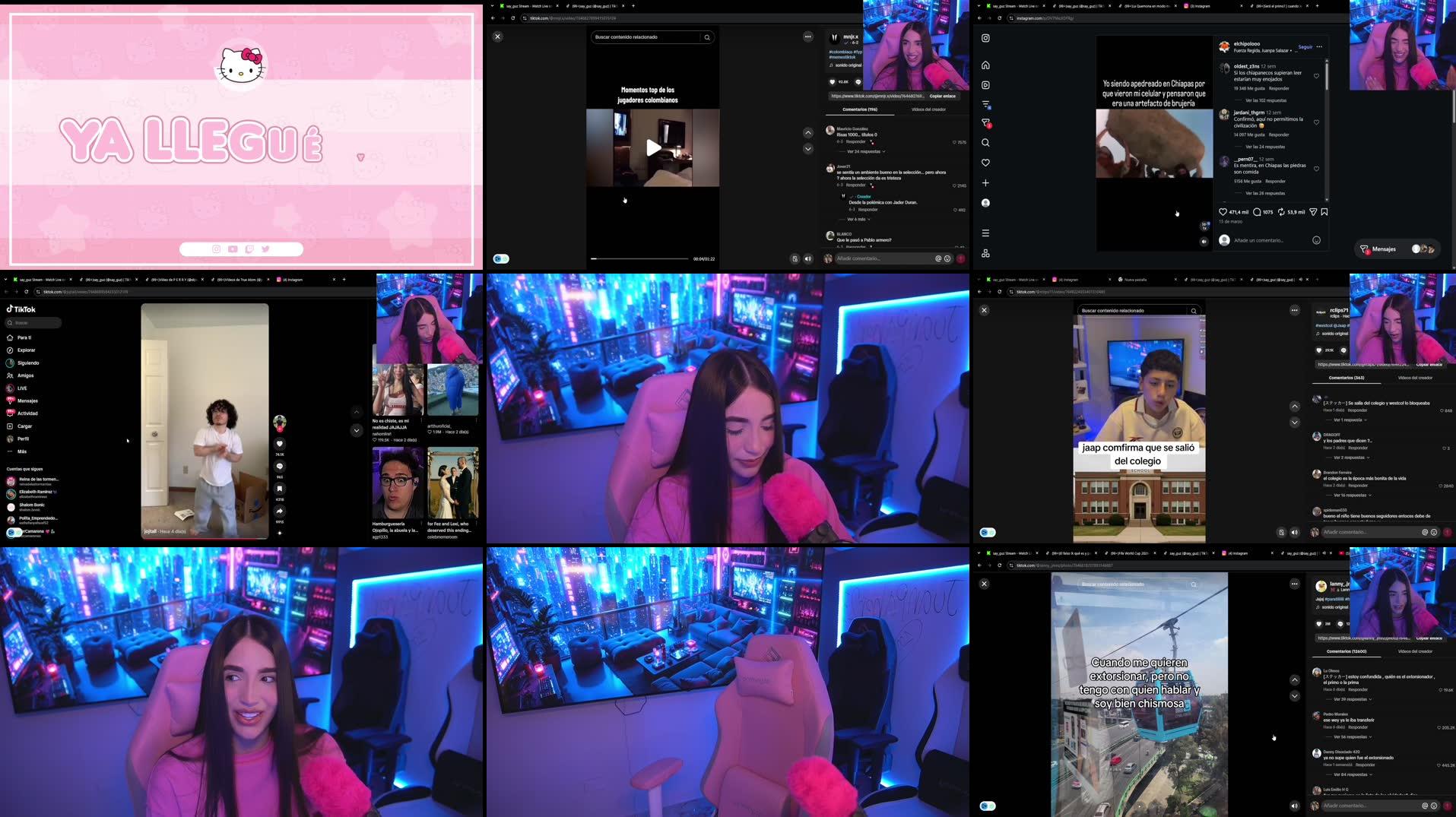Click Twitch icon on pink Ya Llegué screen
The image size is (1456, 817).
click(x=249, y=249)
